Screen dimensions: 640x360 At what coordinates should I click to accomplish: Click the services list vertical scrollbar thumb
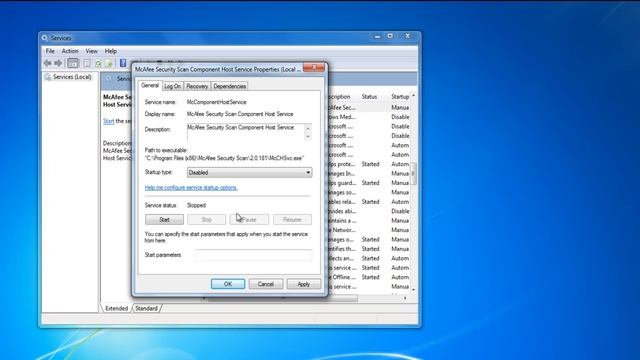click(x=413, y=173)
